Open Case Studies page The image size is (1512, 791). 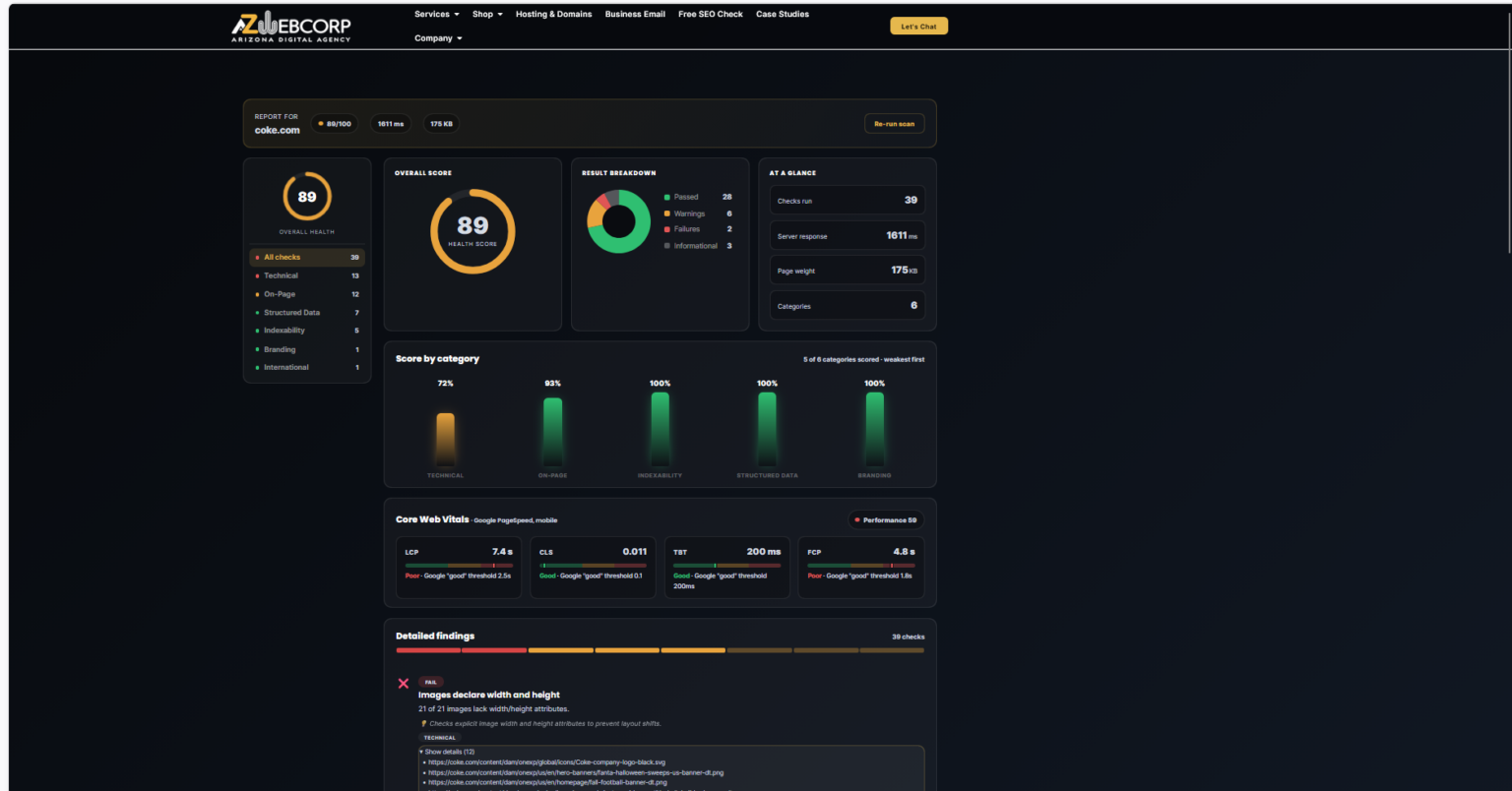(783, 14)
